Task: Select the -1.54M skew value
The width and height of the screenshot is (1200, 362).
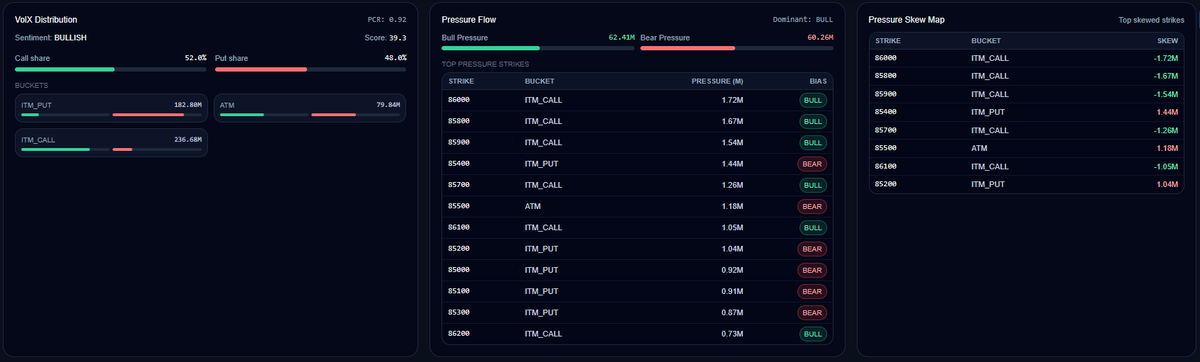Action: (1165, 95)
